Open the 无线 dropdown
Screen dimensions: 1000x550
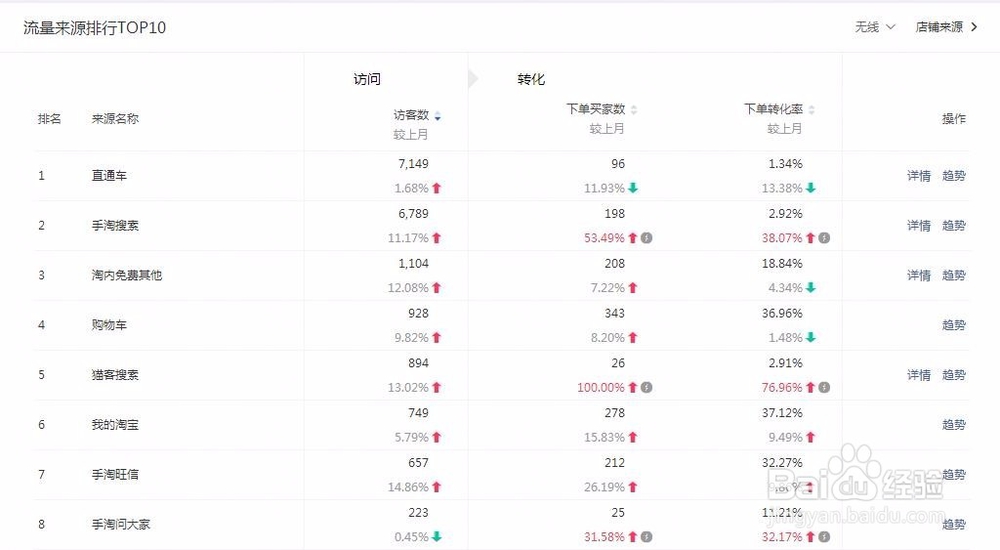point(875,27)
